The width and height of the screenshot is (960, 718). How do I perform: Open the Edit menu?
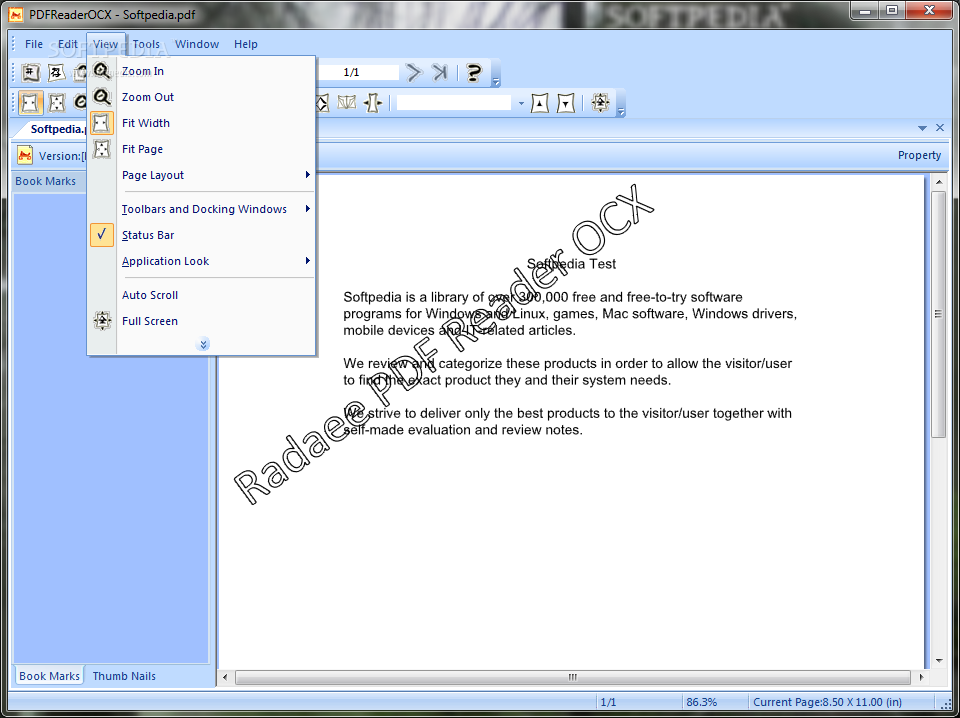[x=67, y=44]
